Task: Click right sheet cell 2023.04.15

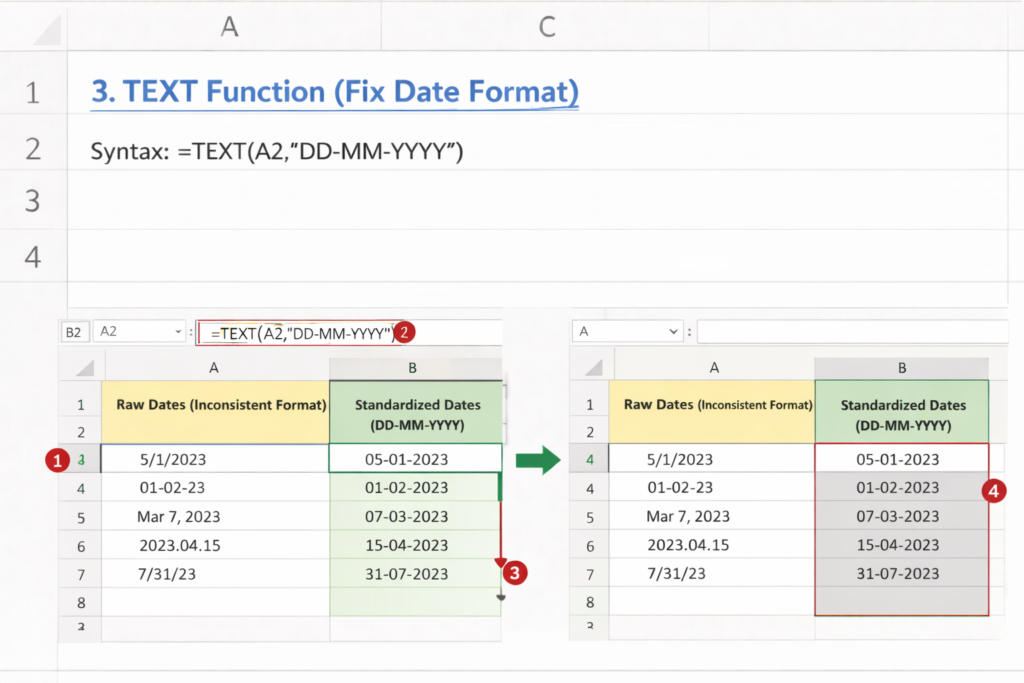Action: 712,545
